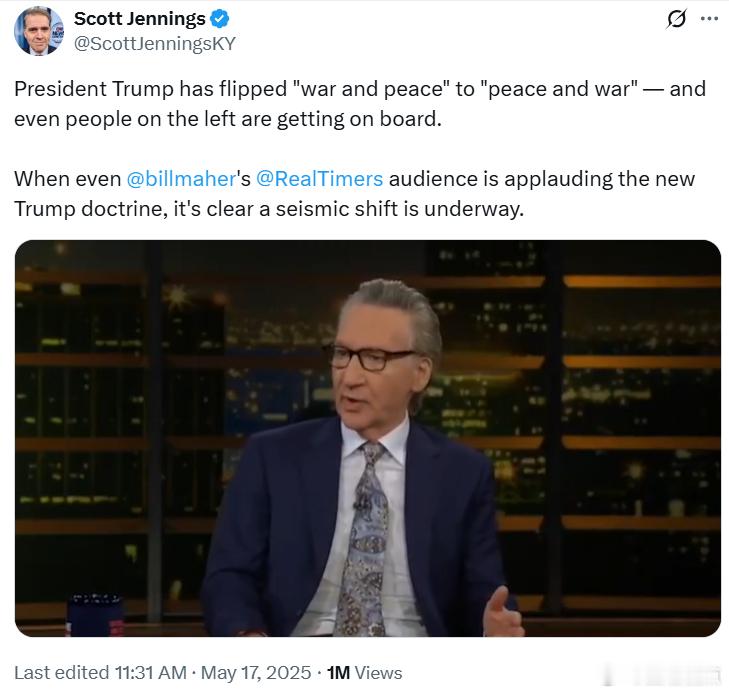Click the blue verified checkmark badge
The height and width of the screenshot is (694, 729).
pos(219,19)
